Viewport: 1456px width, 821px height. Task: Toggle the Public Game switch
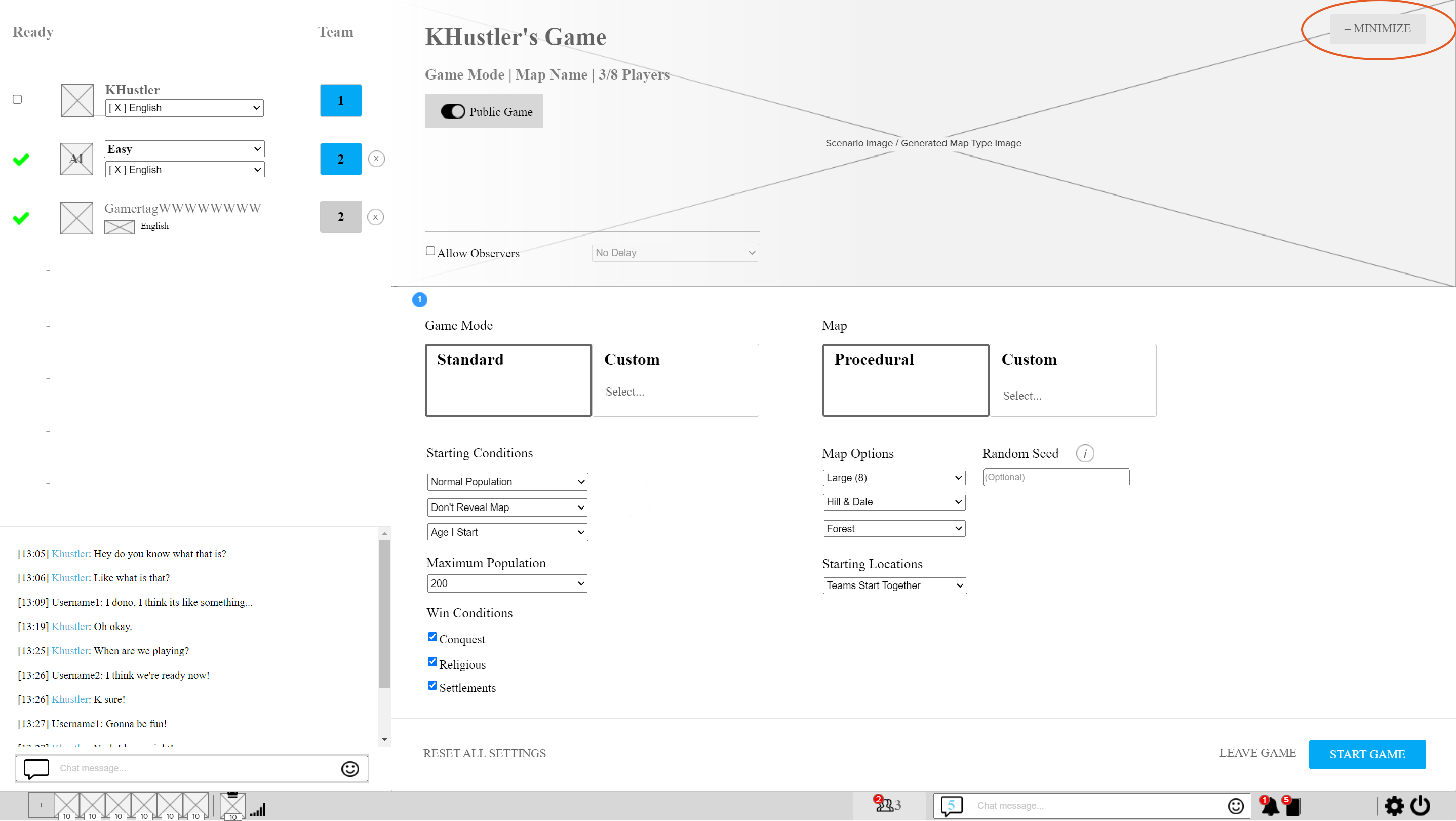453,111
